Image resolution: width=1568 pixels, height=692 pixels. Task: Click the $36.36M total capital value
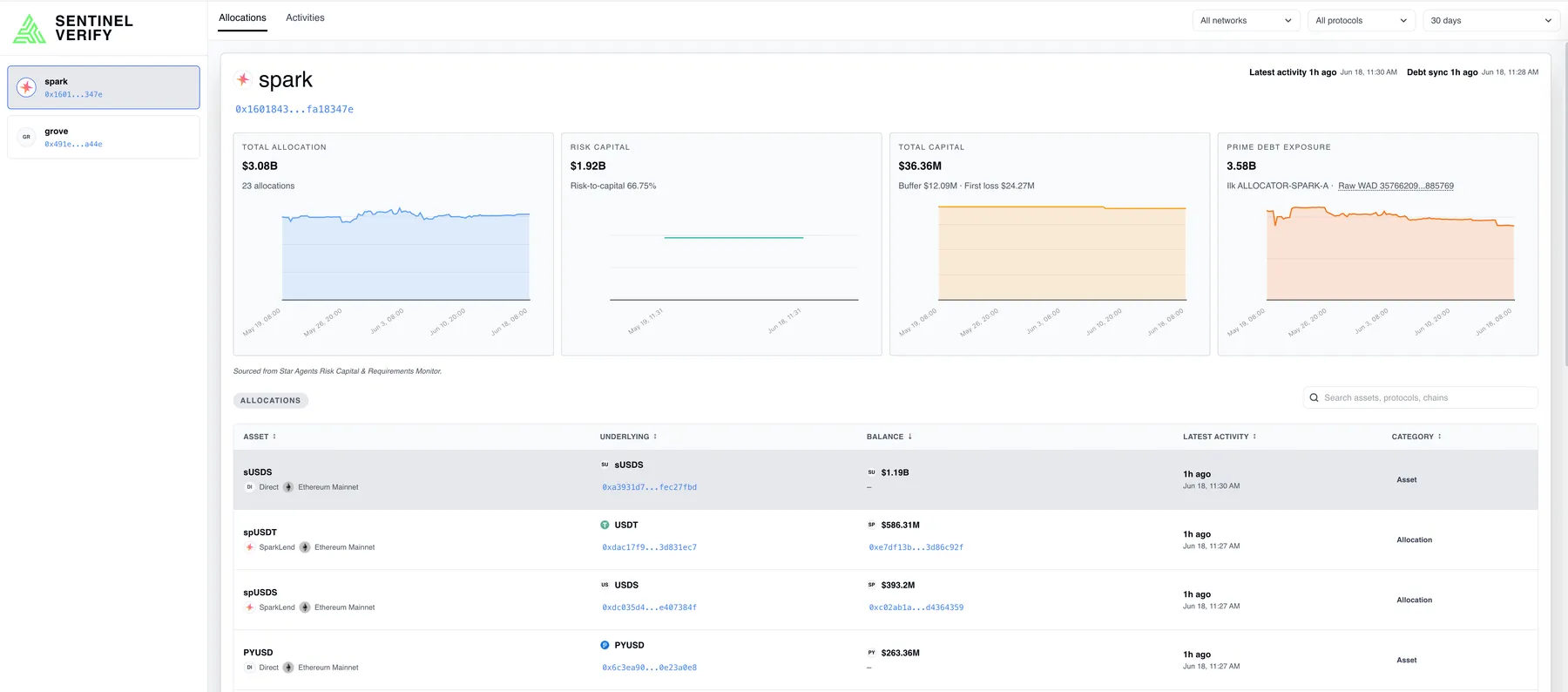click(920, 166)
